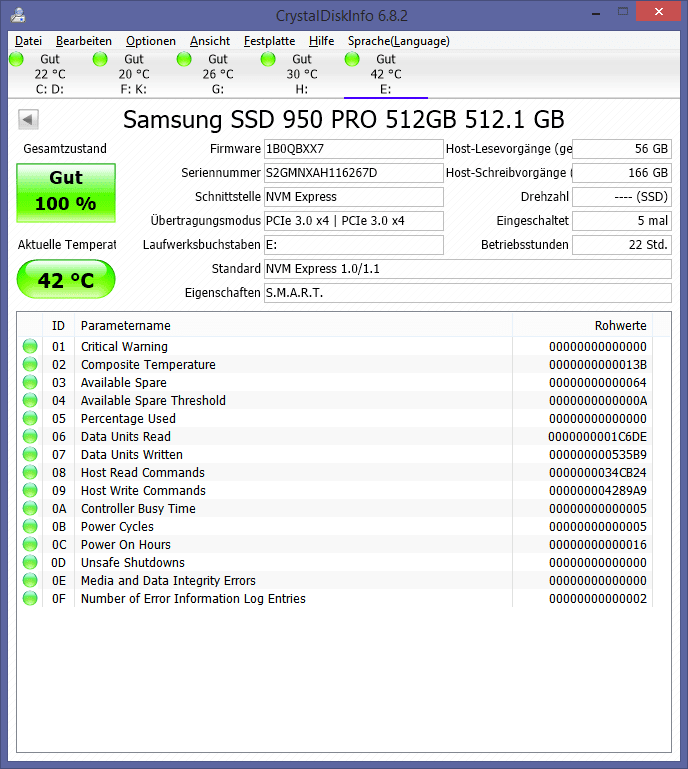Open the Hilfe menu
This screenshot has width=688, height=769.
[322, 41]
